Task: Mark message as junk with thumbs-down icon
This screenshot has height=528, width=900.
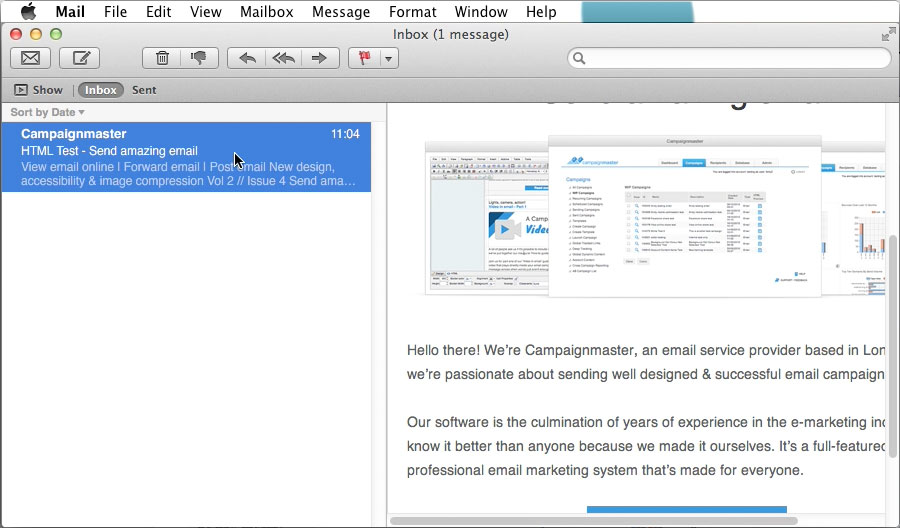Action: pyautogui.click(x=199, y=58)
